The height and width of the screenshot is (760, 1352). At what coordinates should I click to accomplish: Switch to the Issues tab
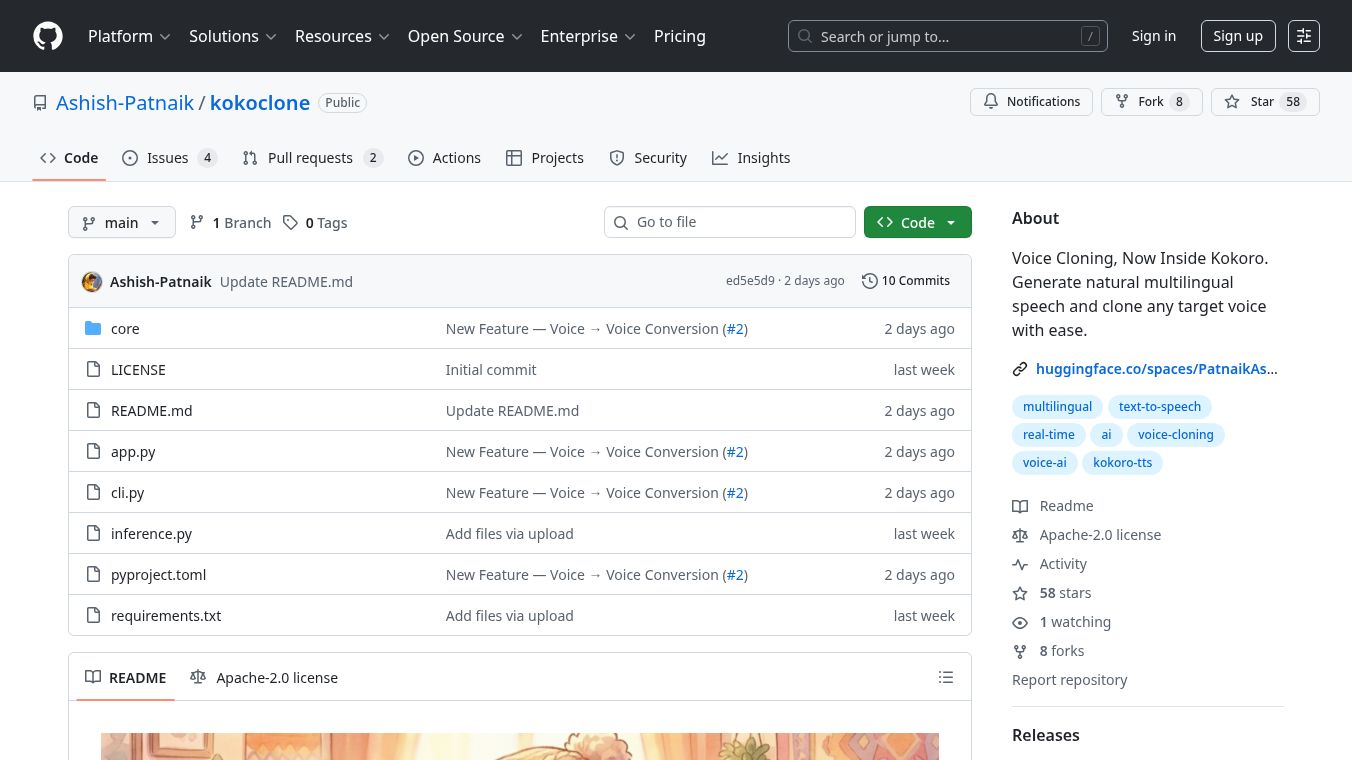[x=169, y=158]
